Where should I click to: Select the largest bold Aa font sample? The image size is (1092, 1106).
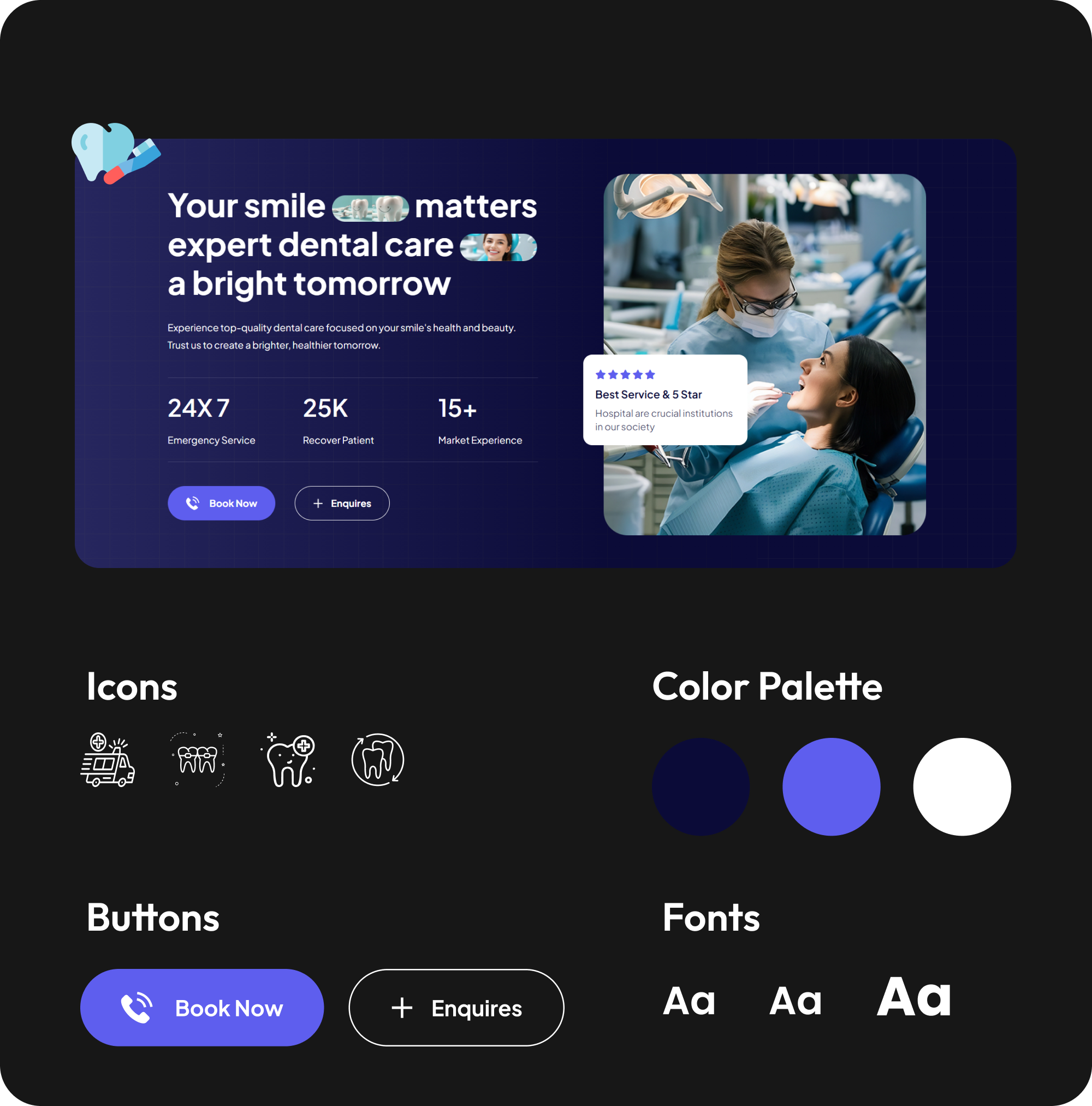pyautogui.click(x=915, y=997)
